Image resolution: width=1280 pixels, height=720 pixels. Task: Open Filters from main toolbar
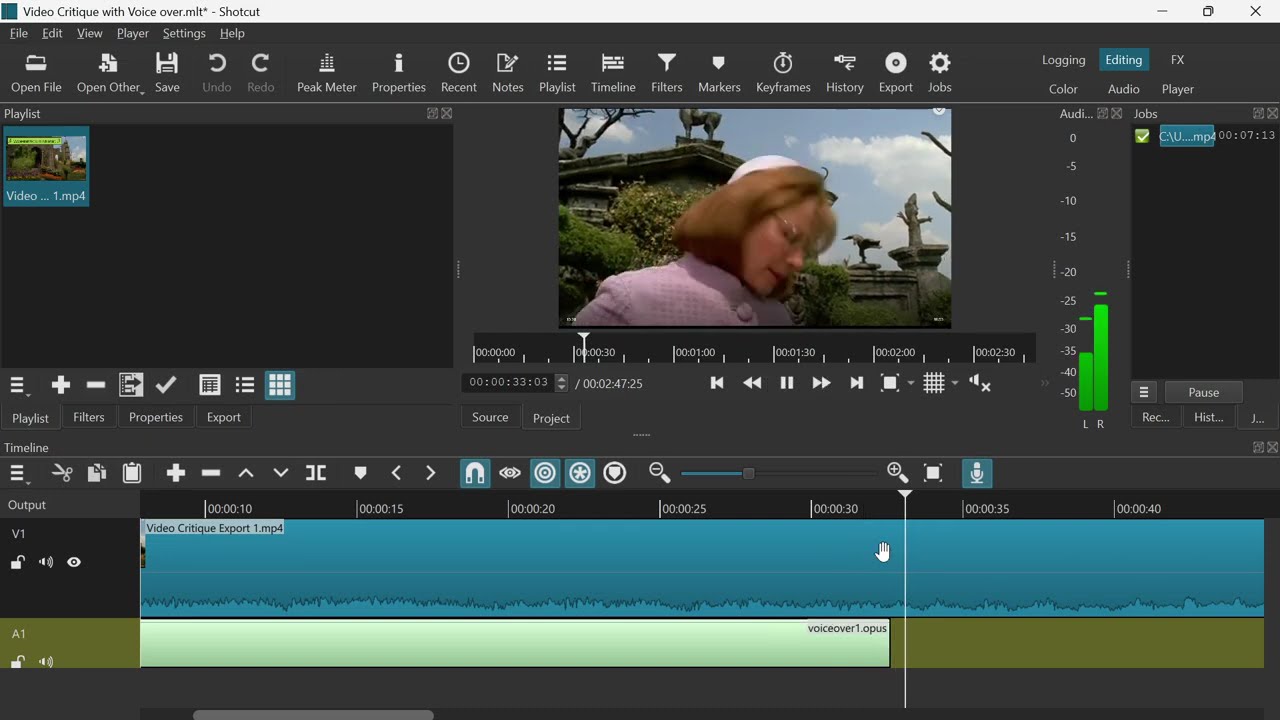click(x=666, y=73)
